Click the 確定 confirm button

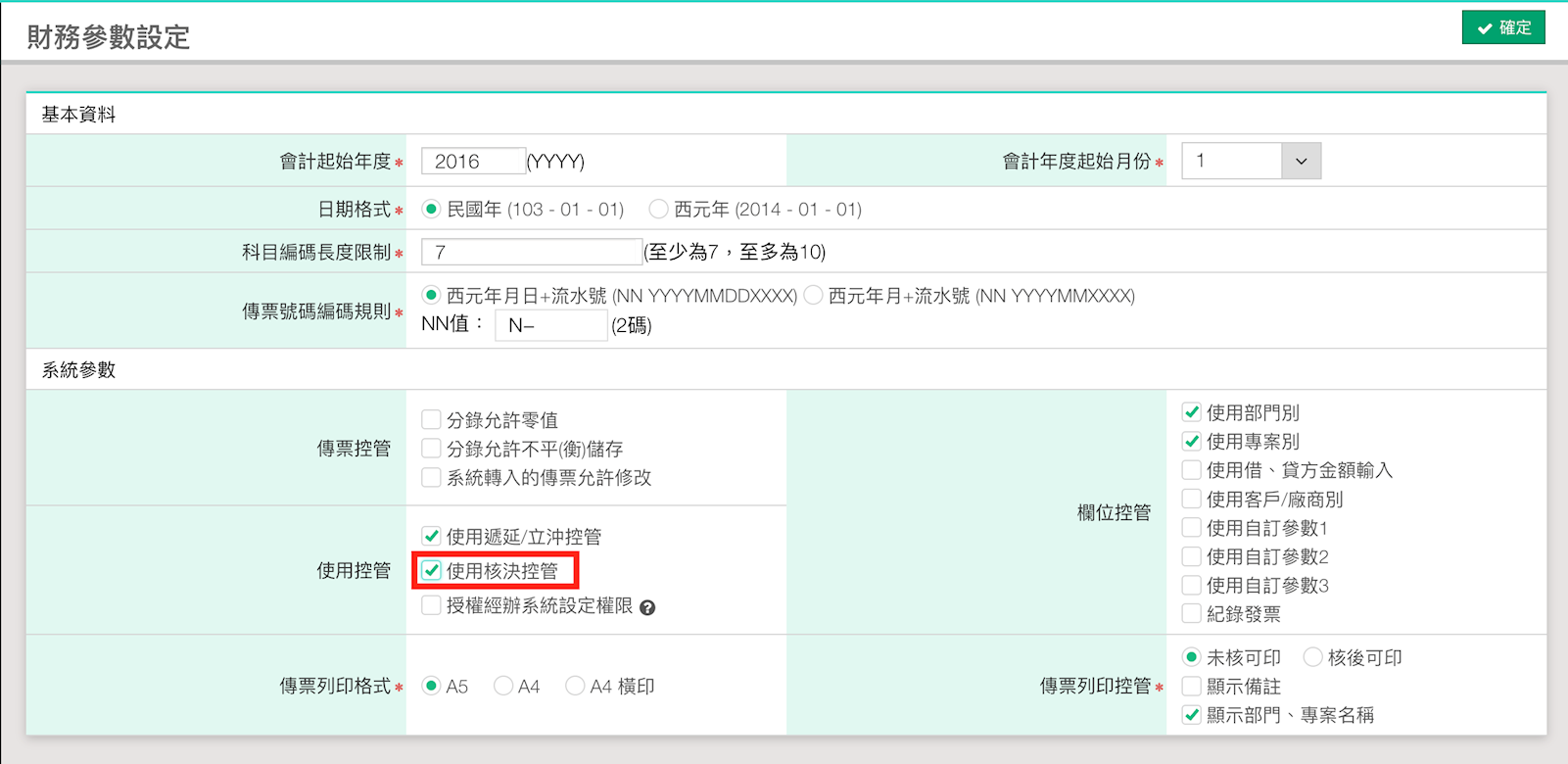tap(1503, 27)
